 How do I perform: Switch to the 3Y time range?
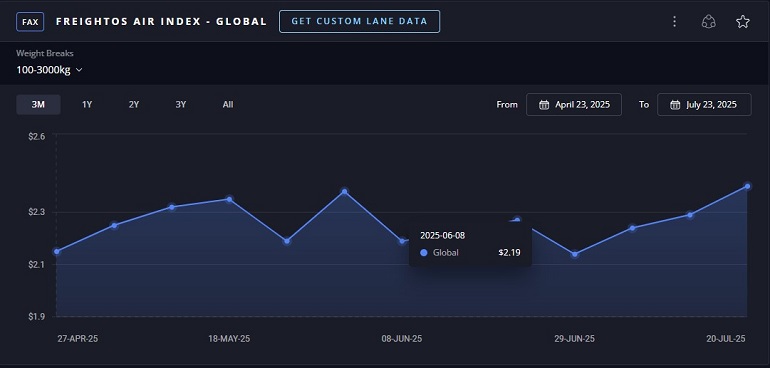pos(181,105)
